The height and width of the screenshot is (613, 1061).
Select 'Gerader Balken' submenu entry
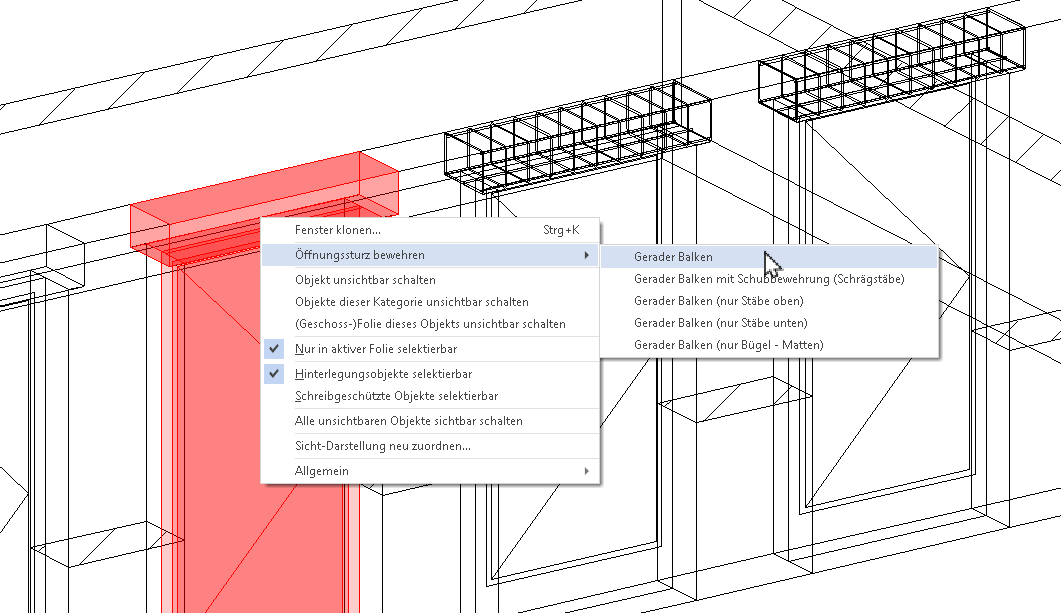(769, 257)
